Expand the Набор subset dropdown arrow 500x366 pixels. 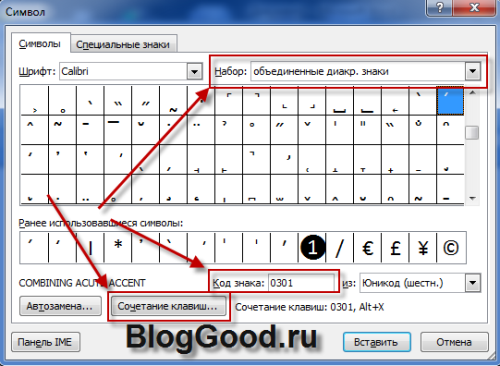pos(473,71)
